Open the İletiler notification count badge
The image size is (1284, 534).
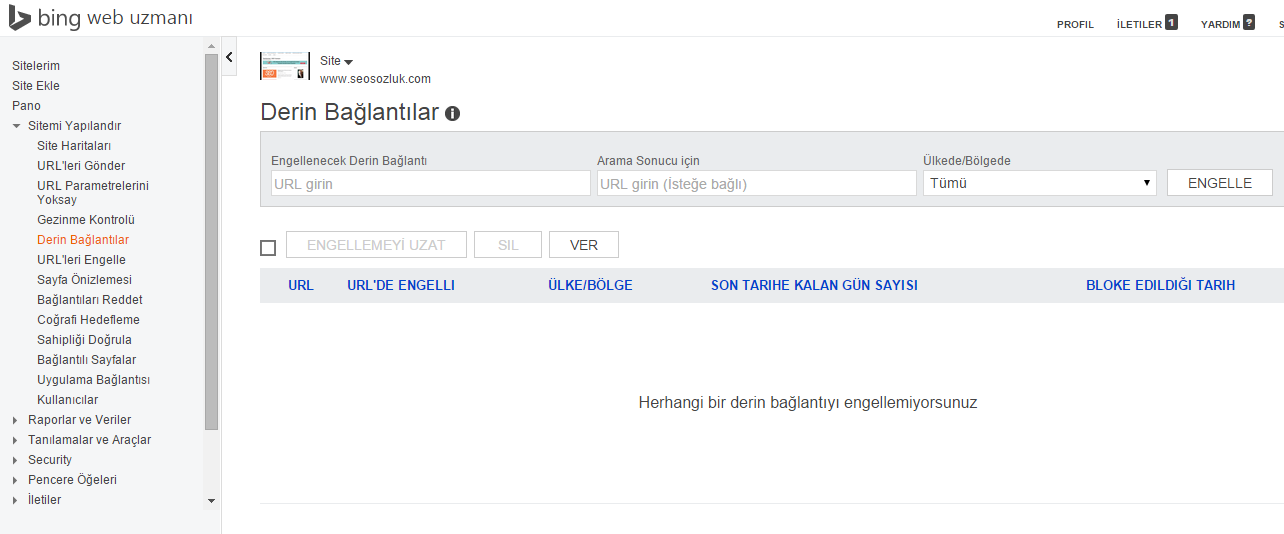click(1171, 22)
